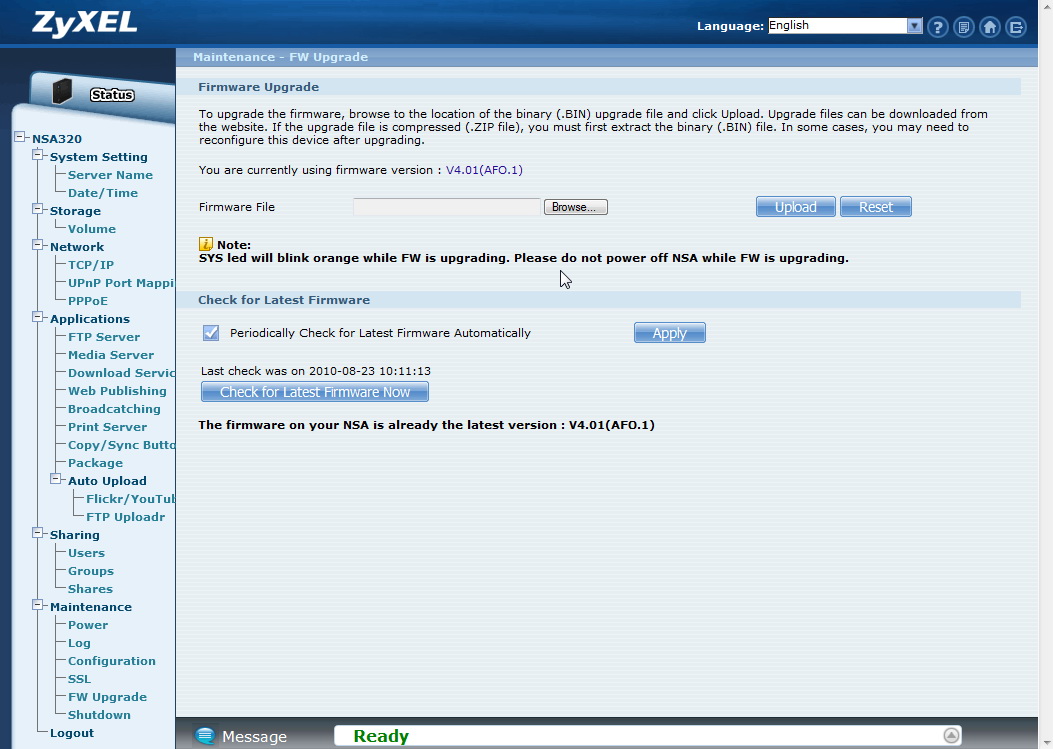Click the Maintenance tree label

click(x=91, y=607)
